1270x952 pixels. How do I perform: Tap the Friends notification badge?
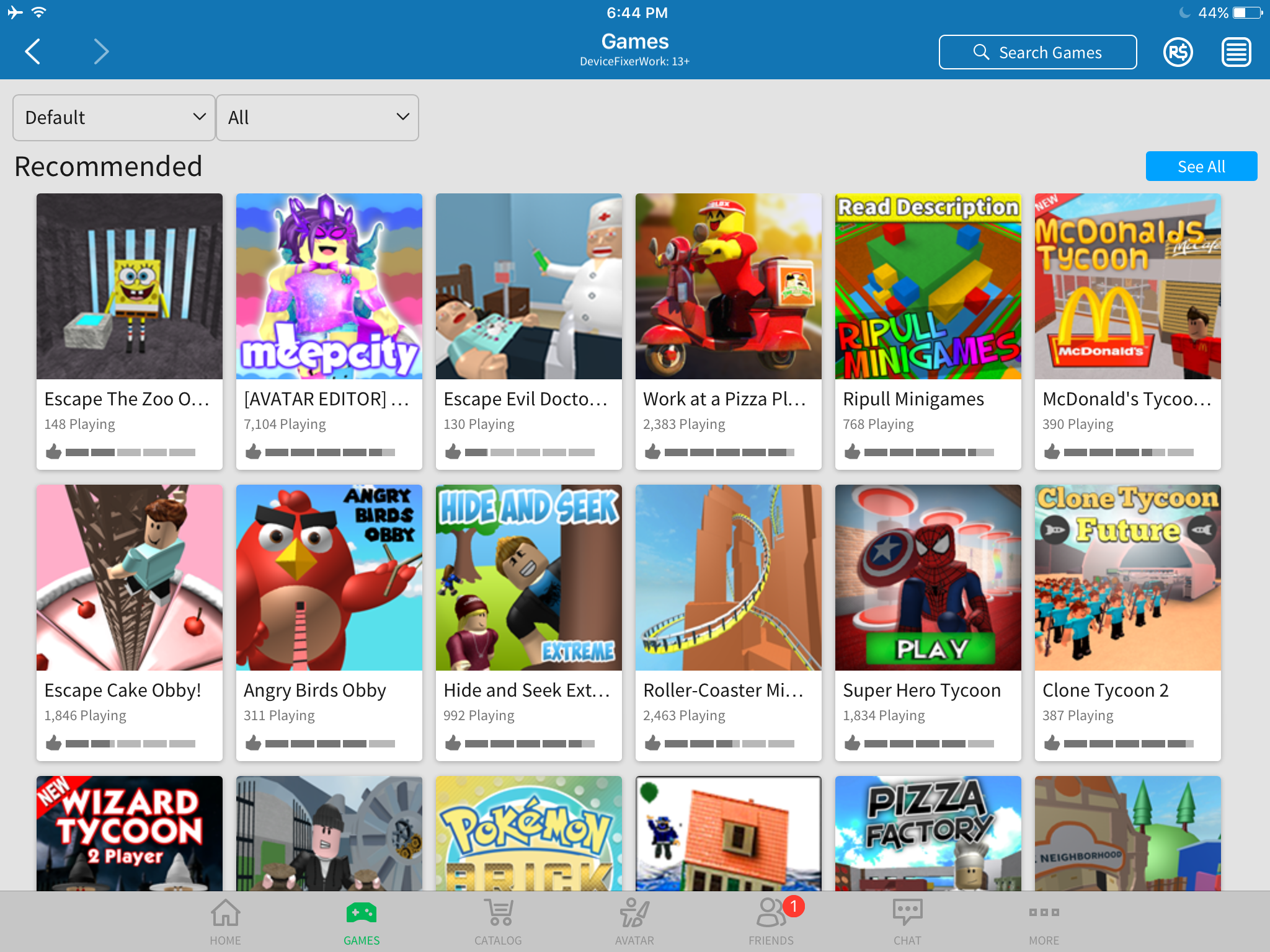coord(793,906)
